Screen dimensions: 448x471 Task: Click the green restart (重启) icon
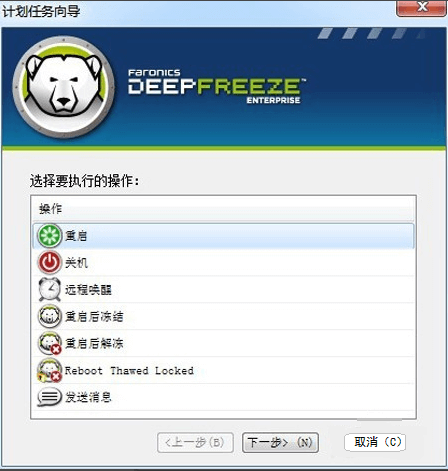49,236
